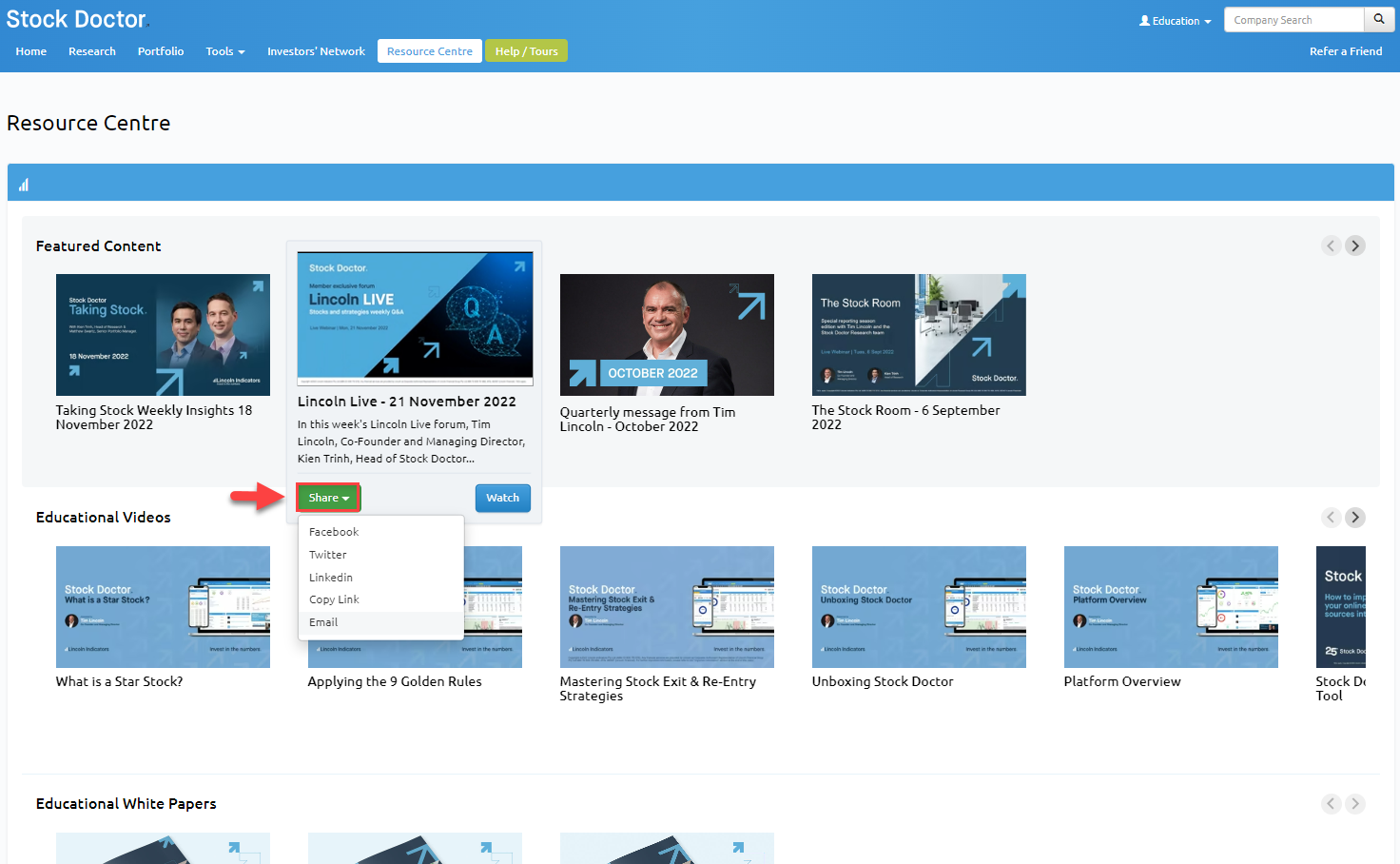1400x864 pixels.
Task: Click previous arrow in Educational Videos
Action: [x=1331, y=518]
